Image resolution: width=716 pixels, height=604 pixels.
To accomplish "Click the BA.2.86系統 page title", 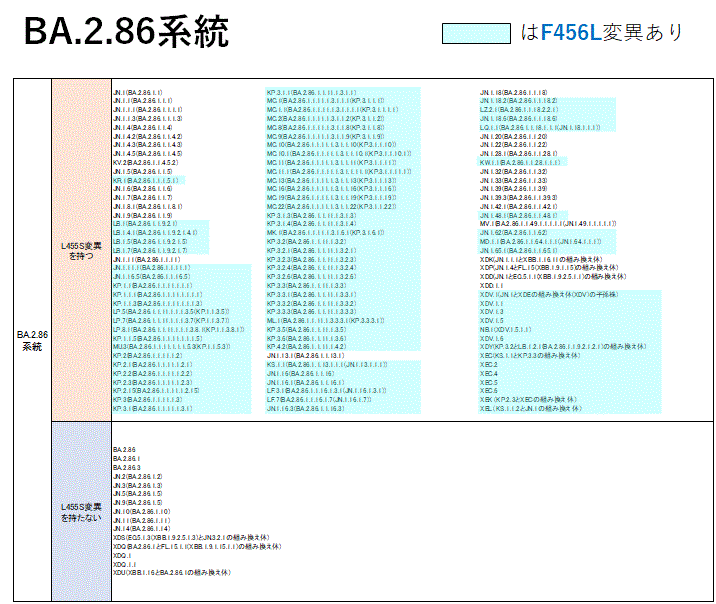I will 126,33.
